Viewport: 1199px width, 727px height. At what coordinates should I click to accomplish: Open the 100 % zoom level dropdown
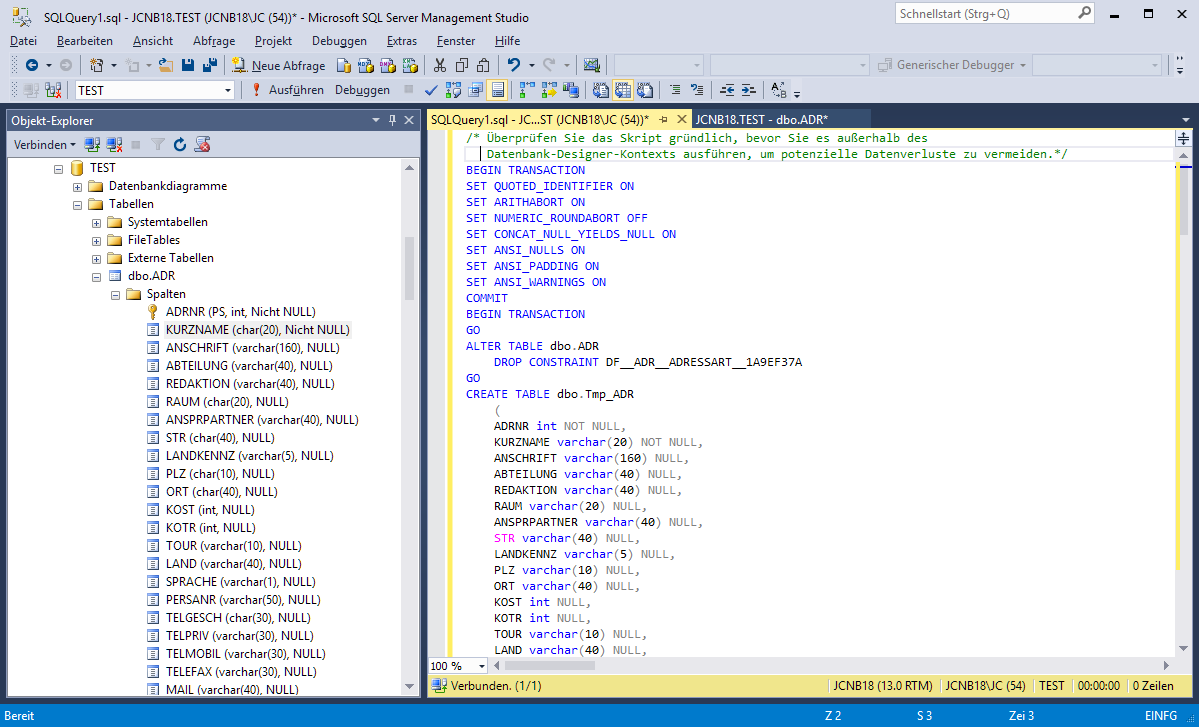482,666
